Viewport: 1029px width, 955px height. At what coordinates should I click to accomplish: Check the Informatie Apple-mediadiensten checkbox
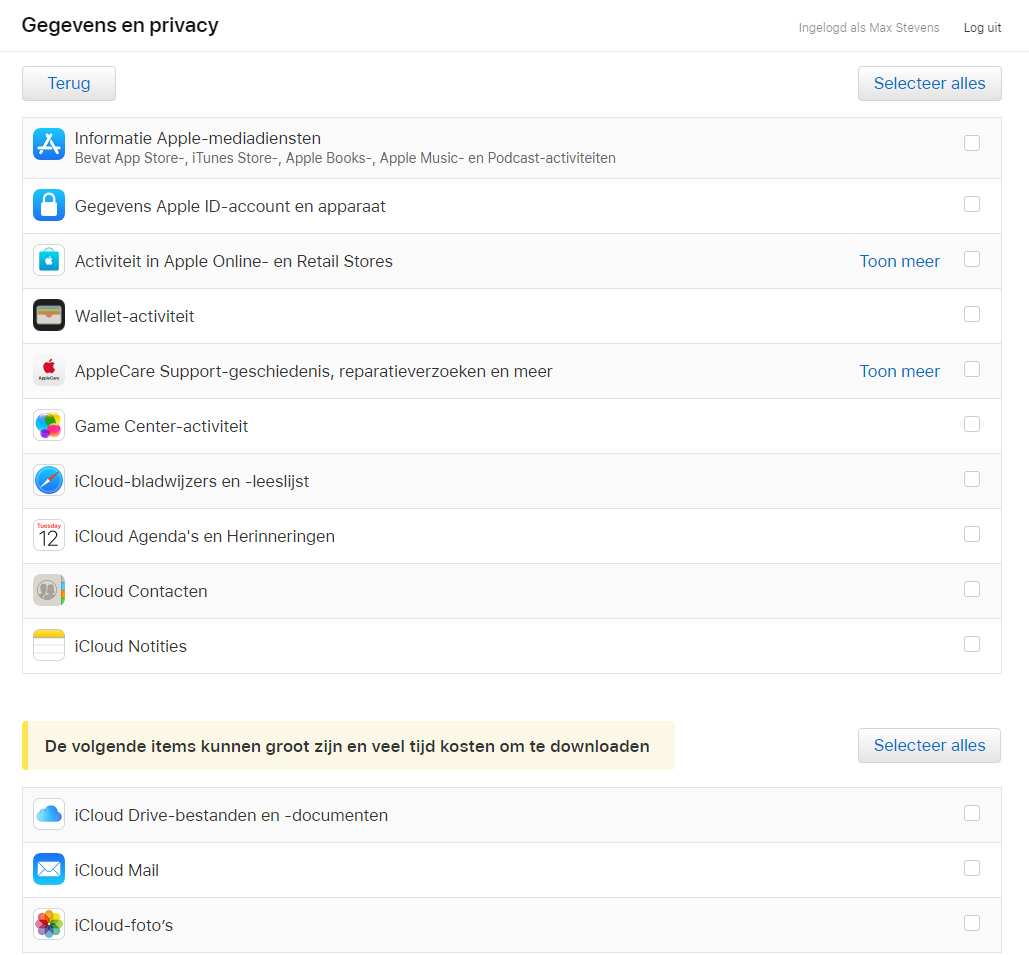pos(971,143)
